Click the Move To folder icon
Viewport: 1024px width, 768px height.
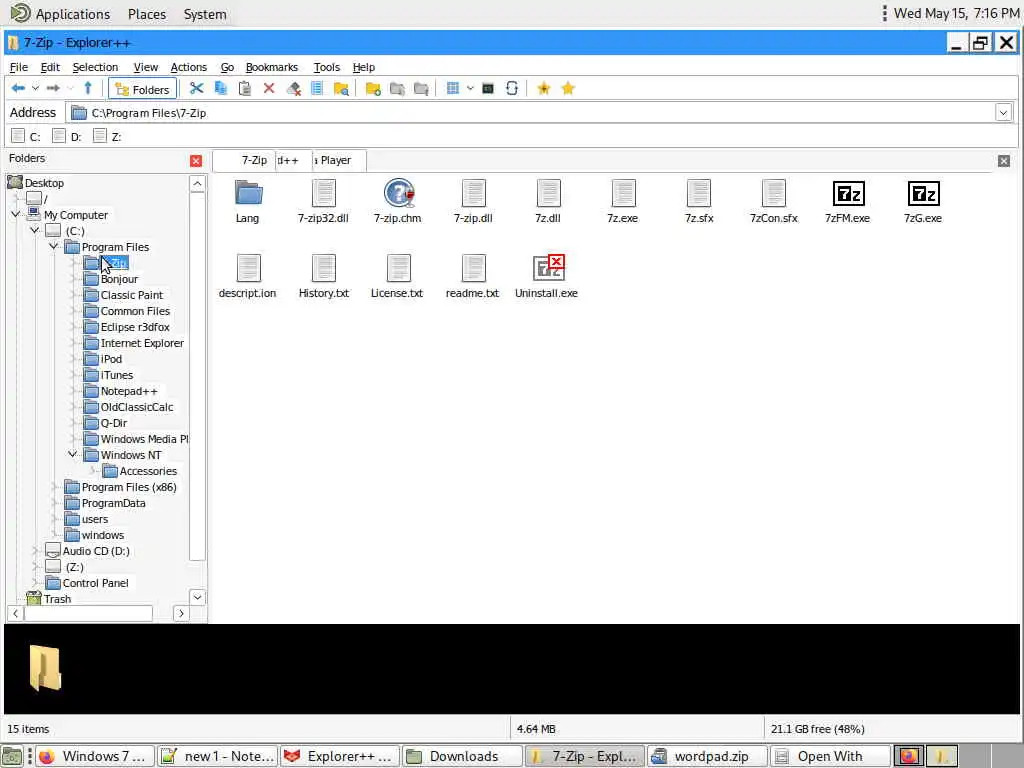pyautogui.click(x=421, y=88)
